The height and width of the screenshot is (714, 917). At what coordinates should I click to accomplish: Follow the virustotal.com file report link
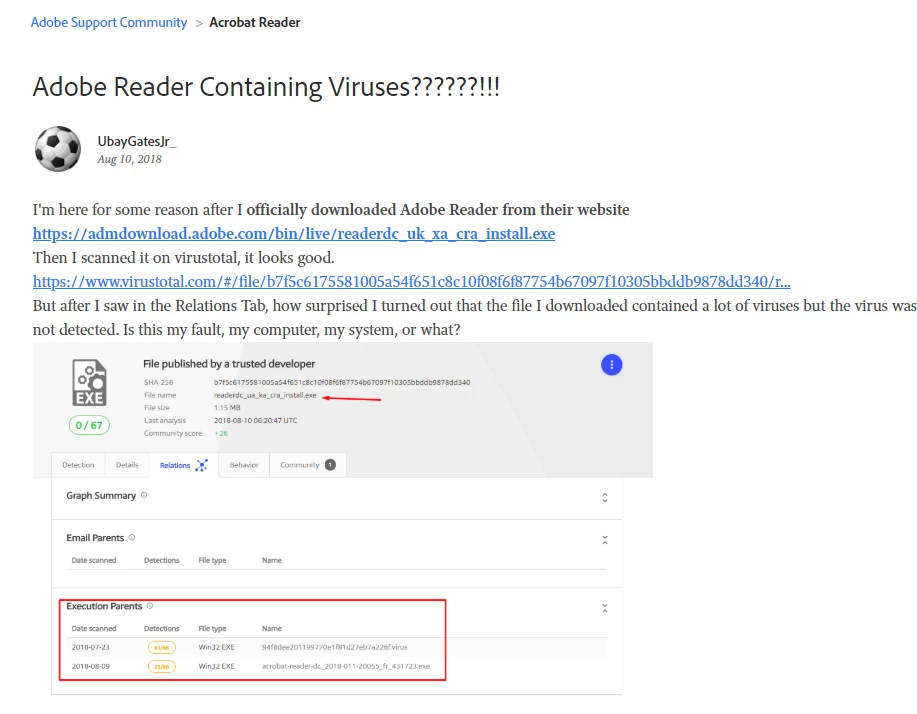pyautogui.click(x=411, y=282)
